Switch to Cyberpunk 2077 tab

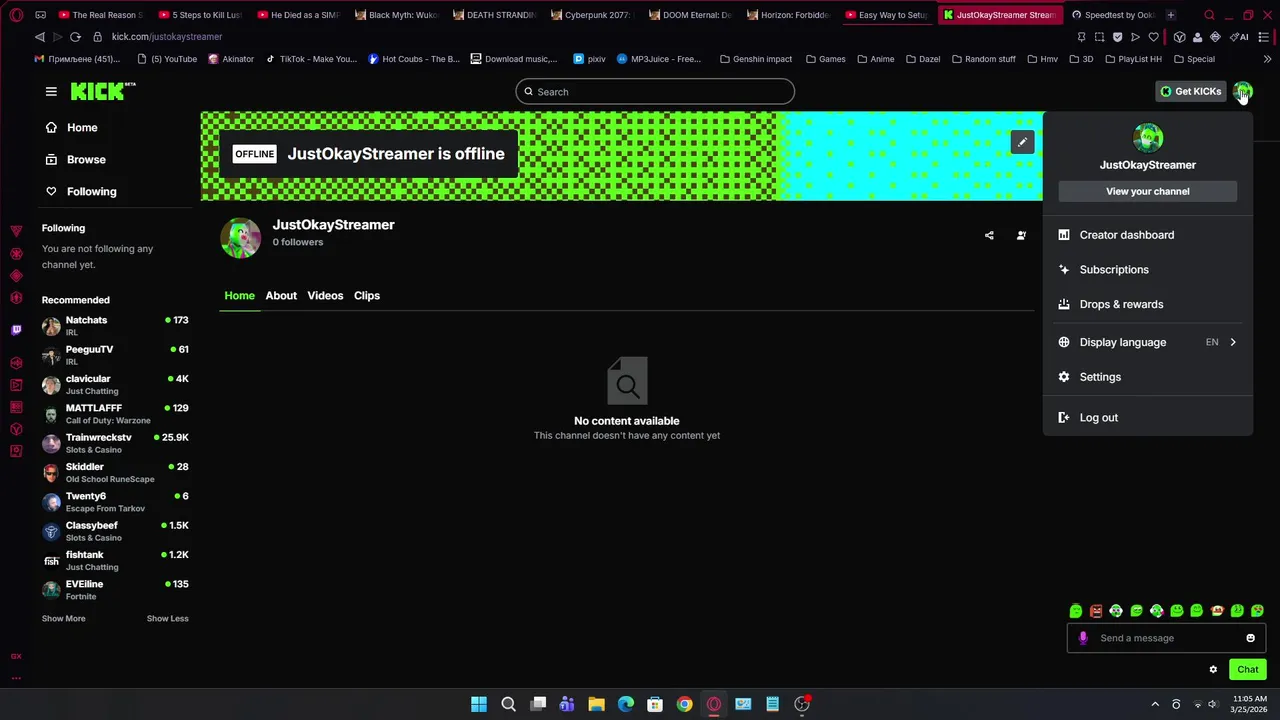point(593,15)
